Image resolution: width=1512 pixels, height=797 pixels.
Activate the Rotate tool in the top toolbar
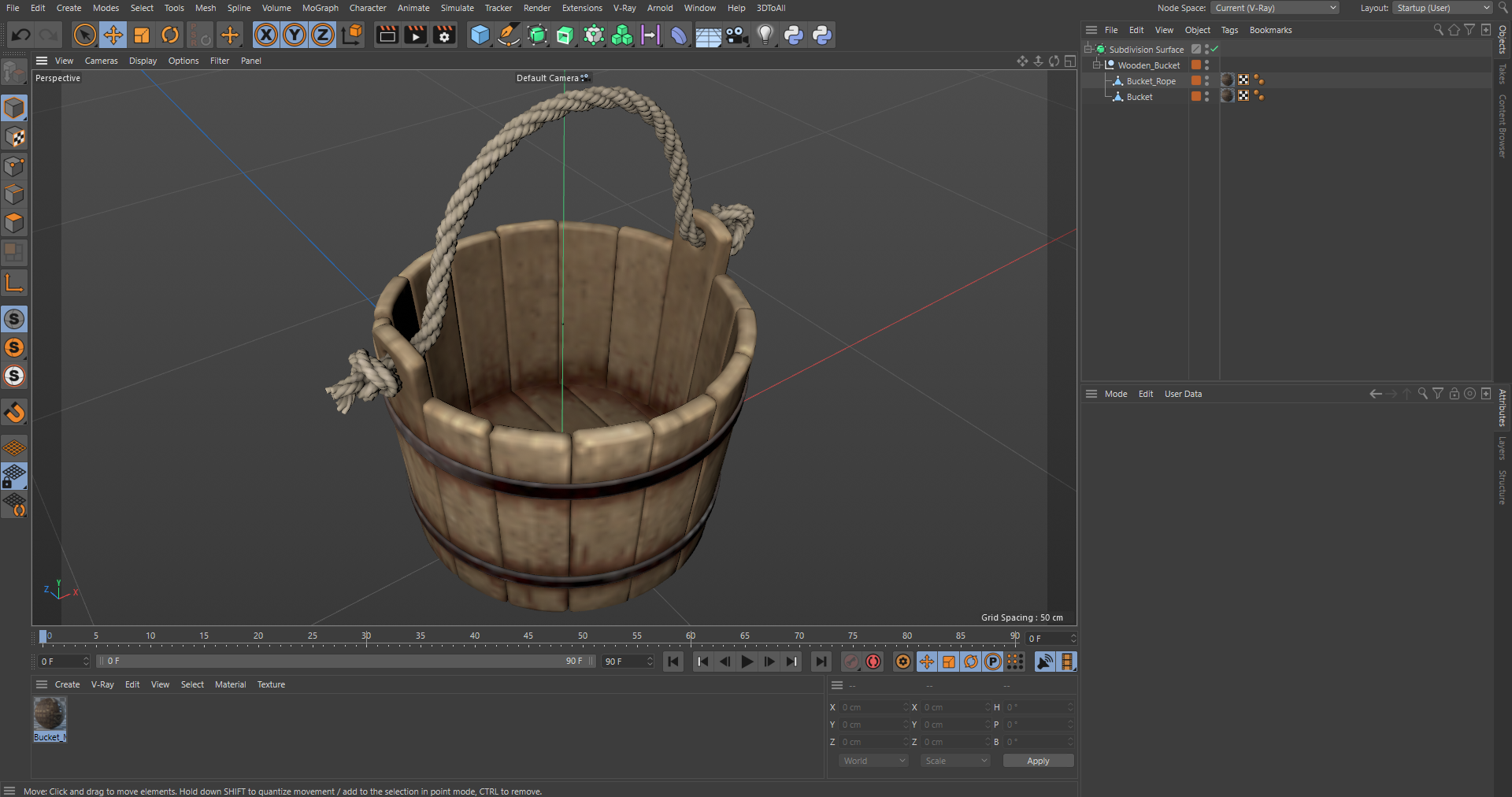coord(170,35)
